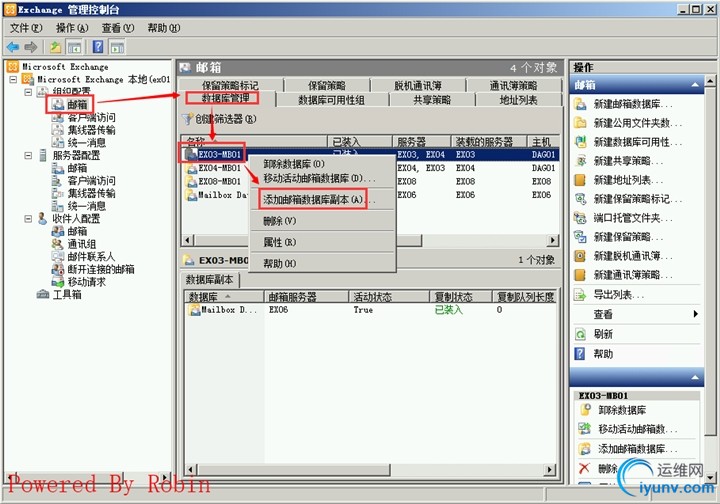Click right arrow of database list horizontal scrollbar
Screen dimensions: 720x504
(x=552, y=240)
